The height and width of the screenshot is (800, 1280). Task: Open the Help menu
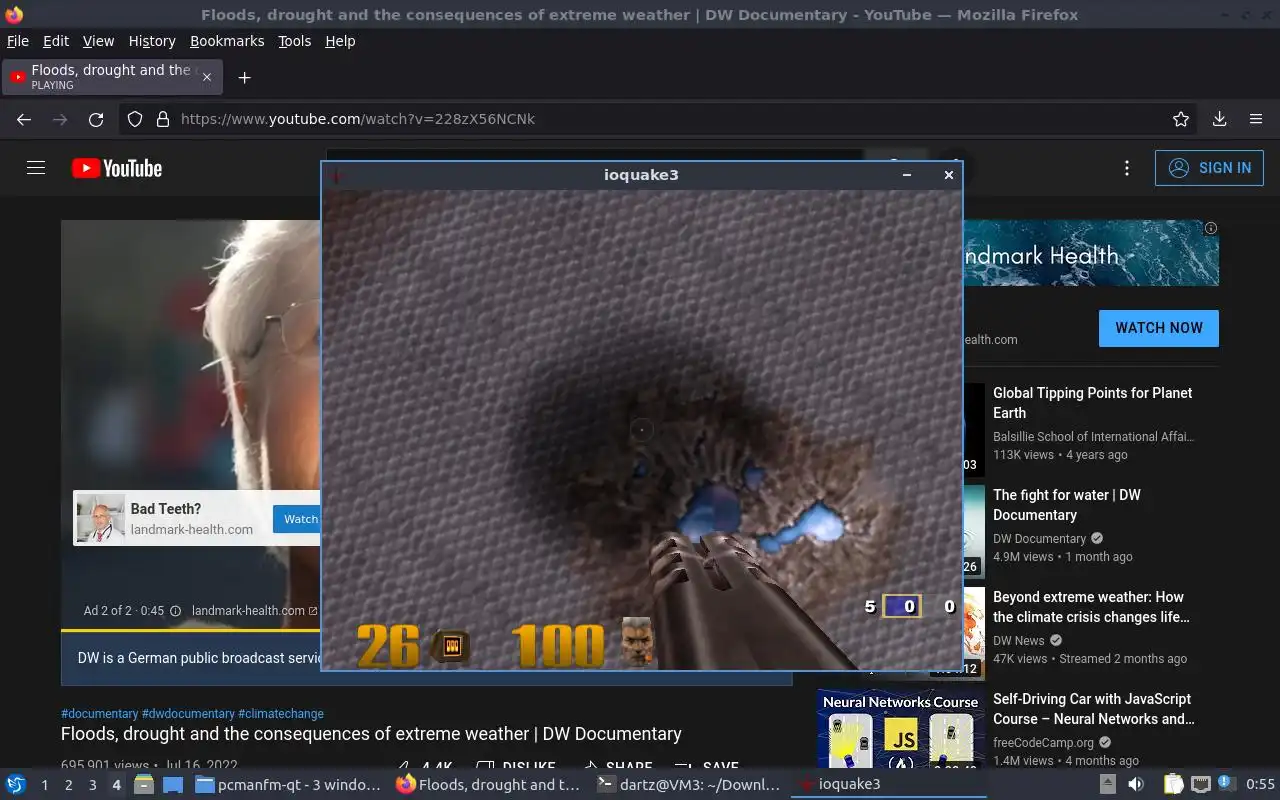[340, 41]
